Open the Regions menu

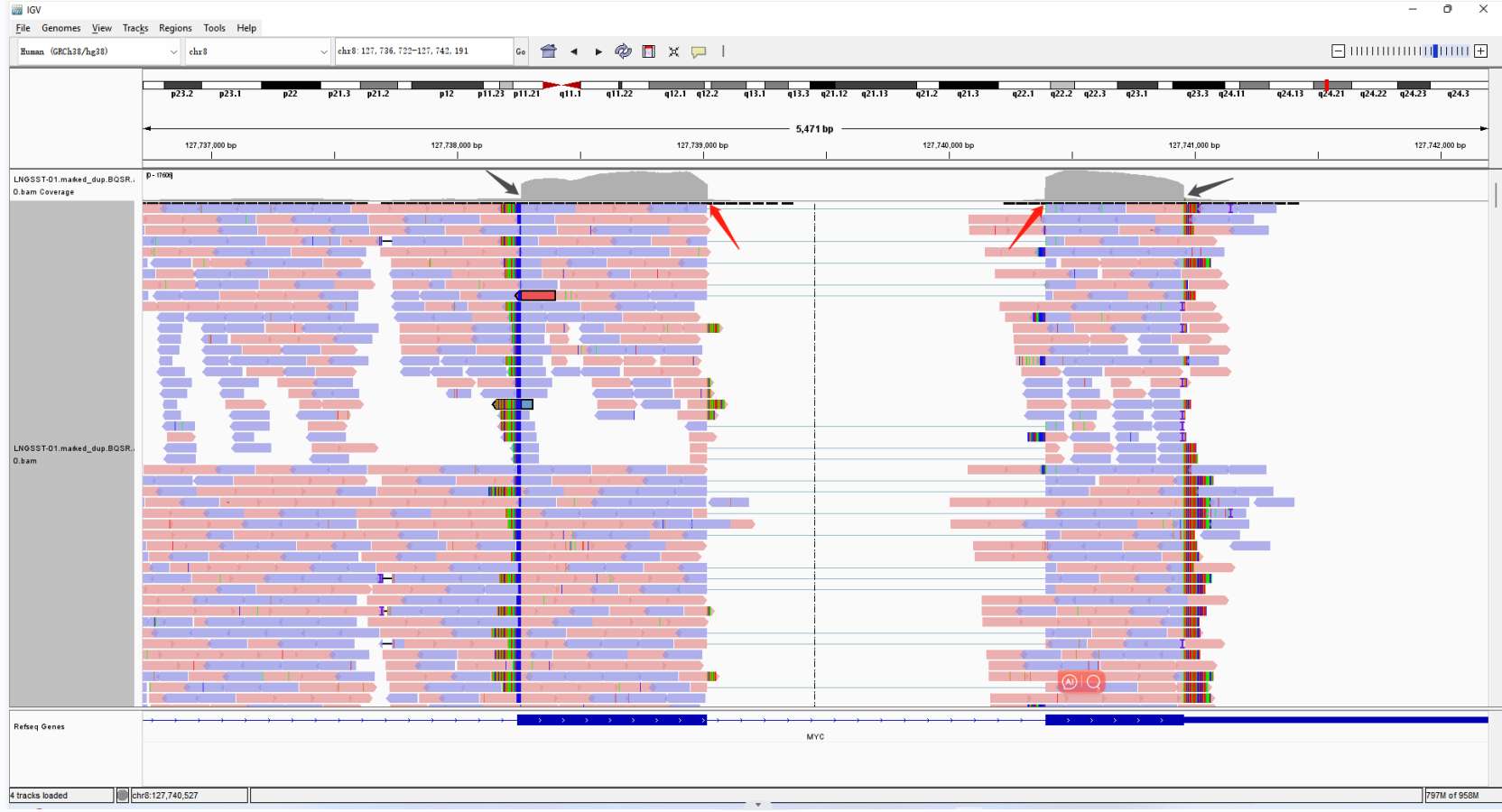(174, 28)
